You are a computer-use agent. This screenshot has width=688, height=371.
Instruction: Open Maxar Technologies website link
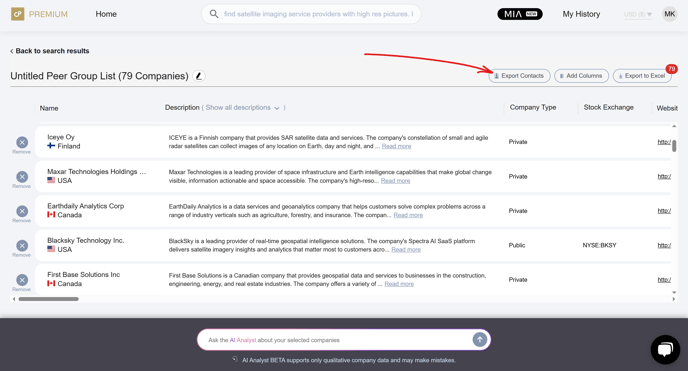[x=664, y=176]
